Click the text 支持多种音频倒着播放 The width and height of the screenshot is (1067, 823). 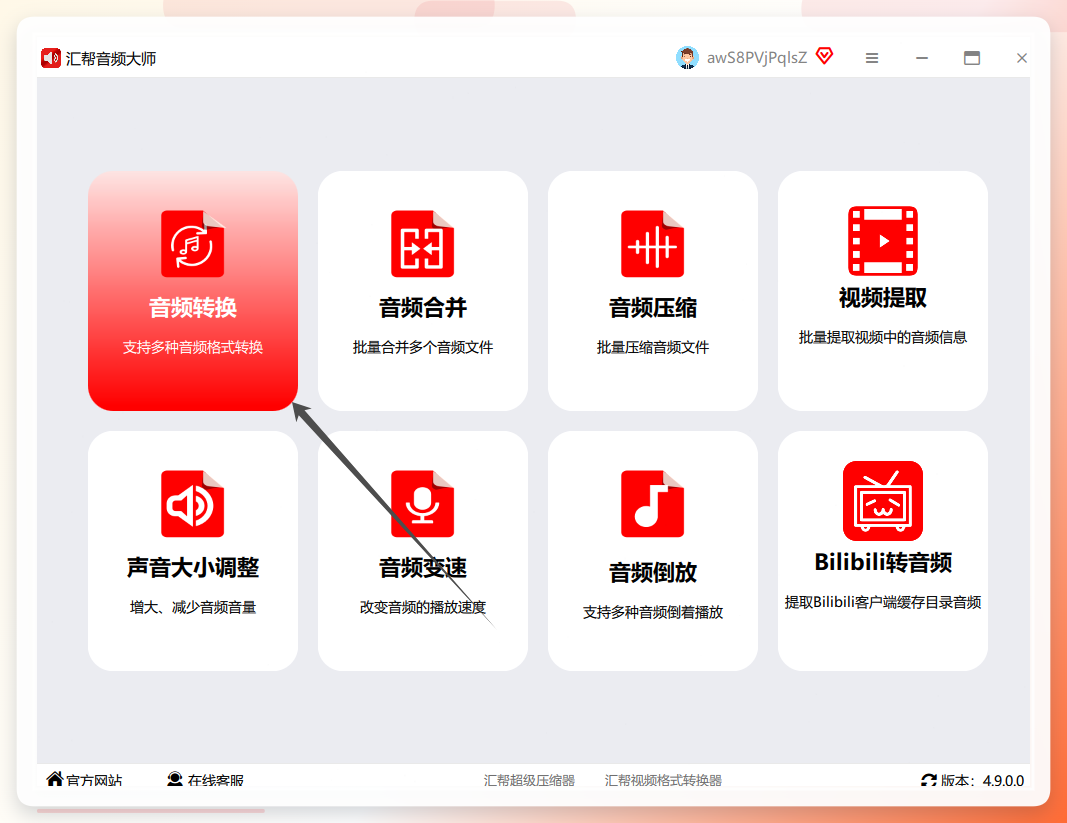(653, 612)
